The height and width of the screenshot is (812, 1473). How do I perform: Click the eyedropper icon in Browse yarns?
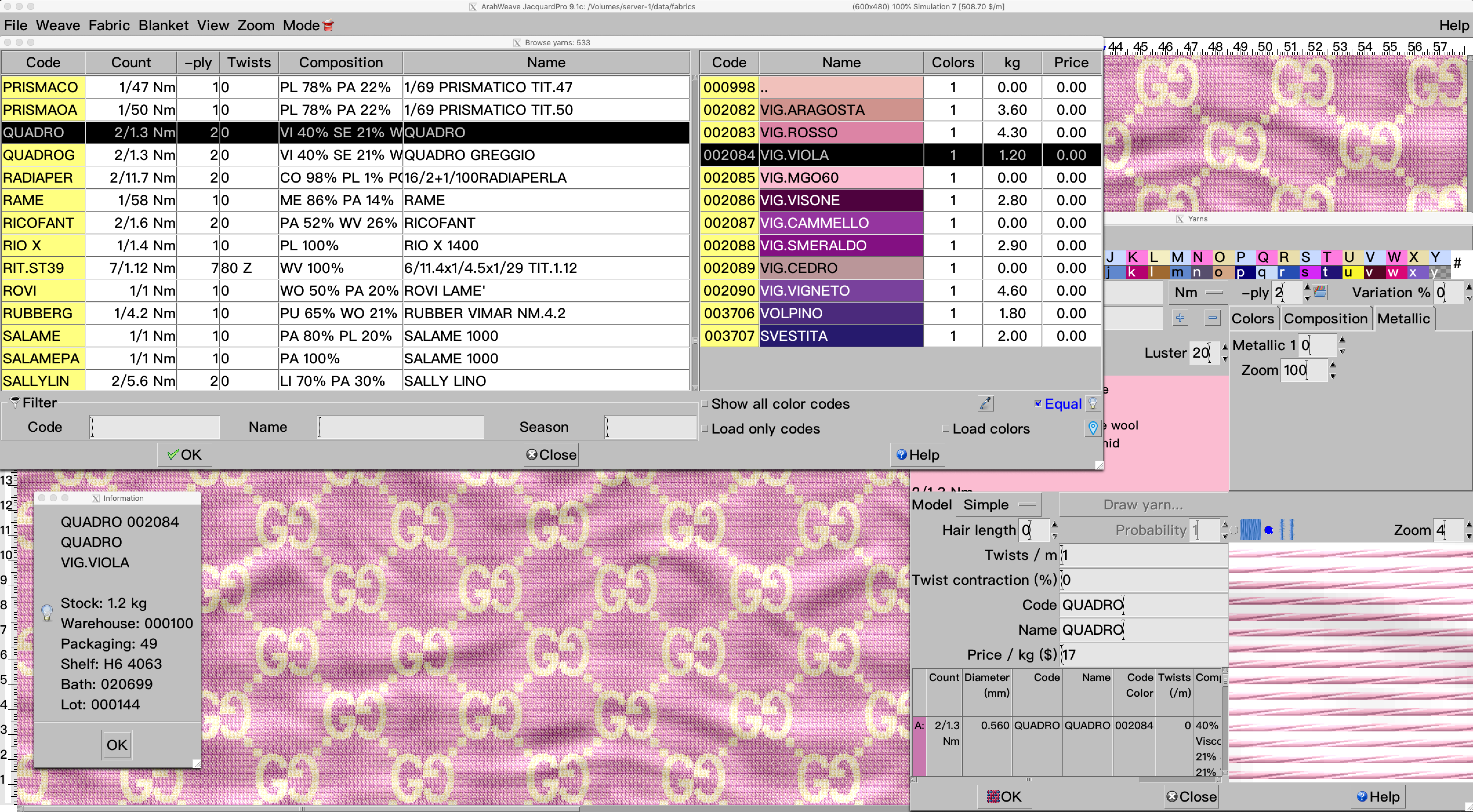click(985, 403)
